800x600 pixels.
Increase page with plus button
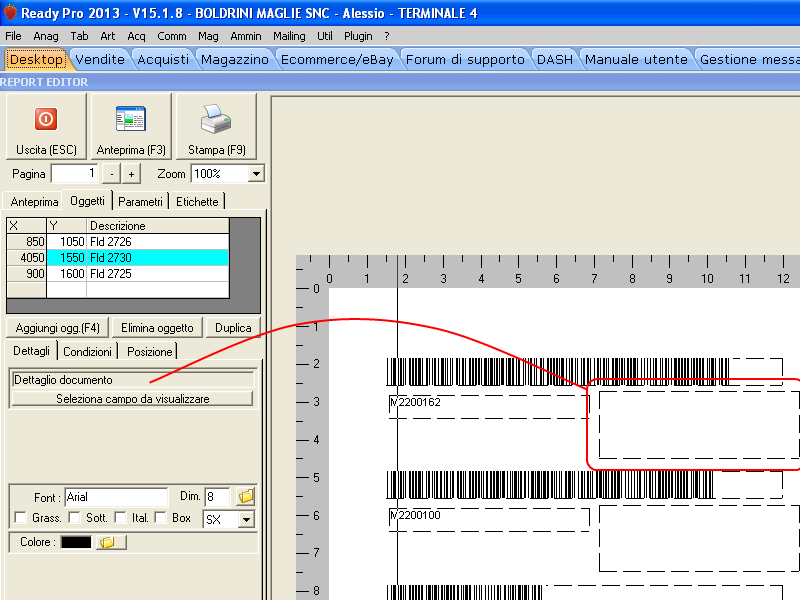(x=131, y=174)
